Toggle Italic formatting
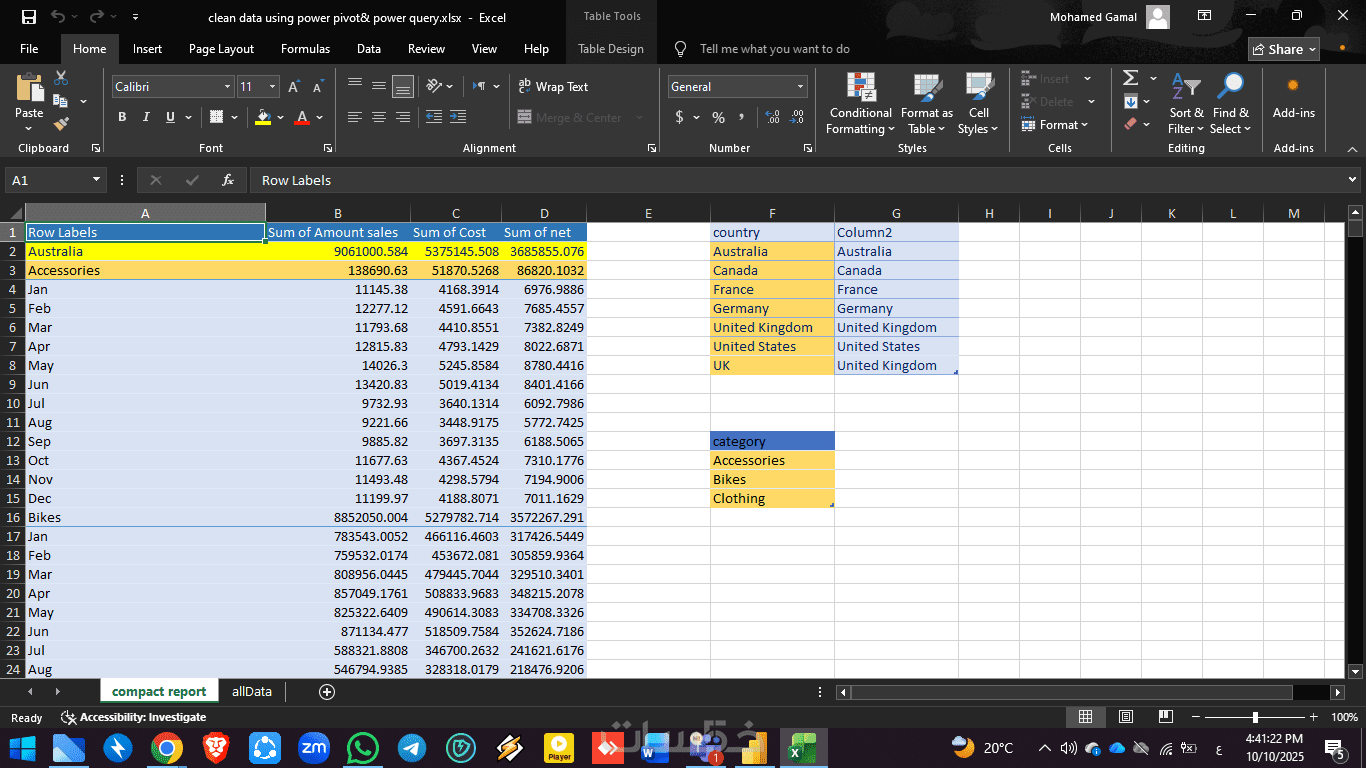 pyautogui.click(x=146, y=117)
